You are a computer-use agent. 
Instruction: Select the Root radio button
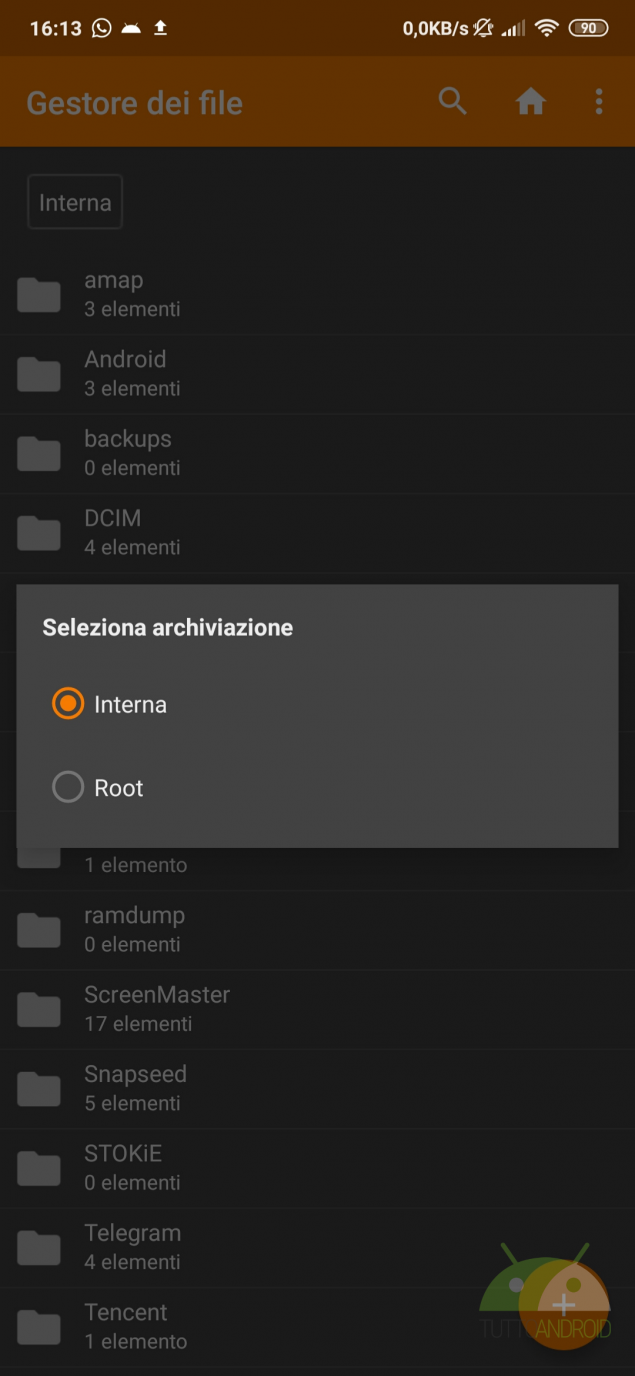[x=68, y=788]
